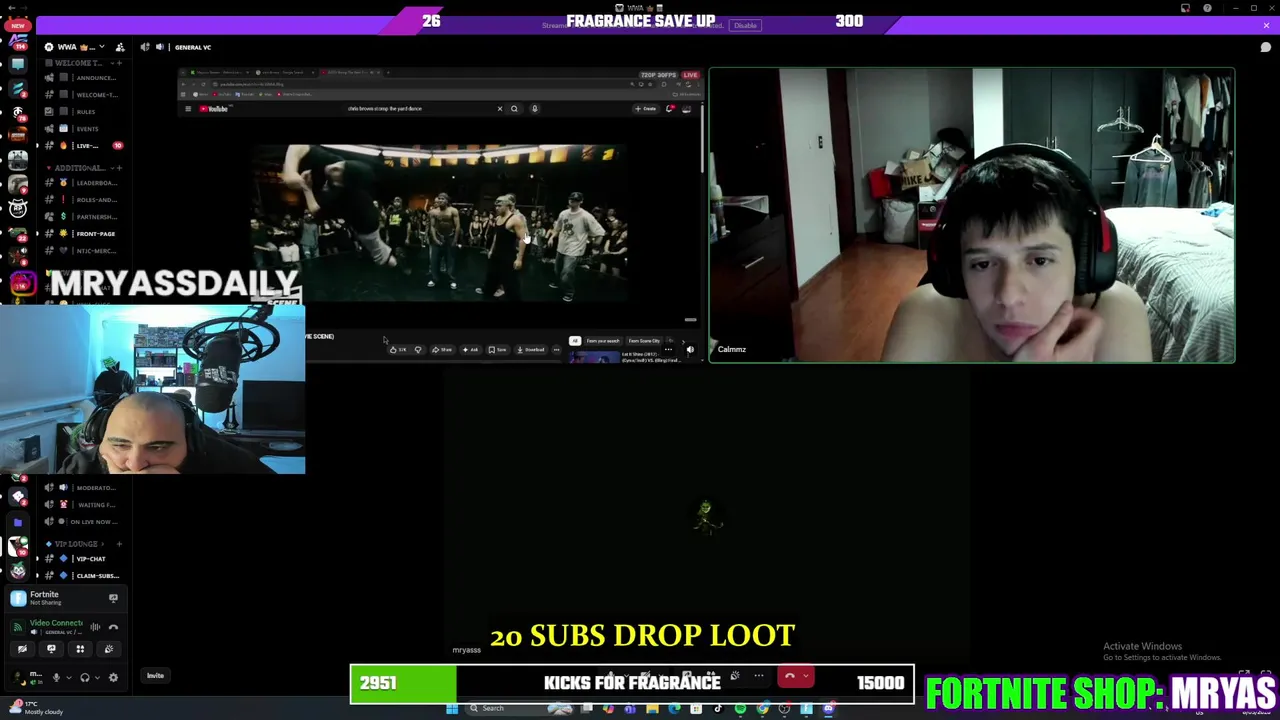The width and height of the screenshot is (1280, 720).
Task: Add a channel to WELCOME T... category
Action: coord(119,63)
